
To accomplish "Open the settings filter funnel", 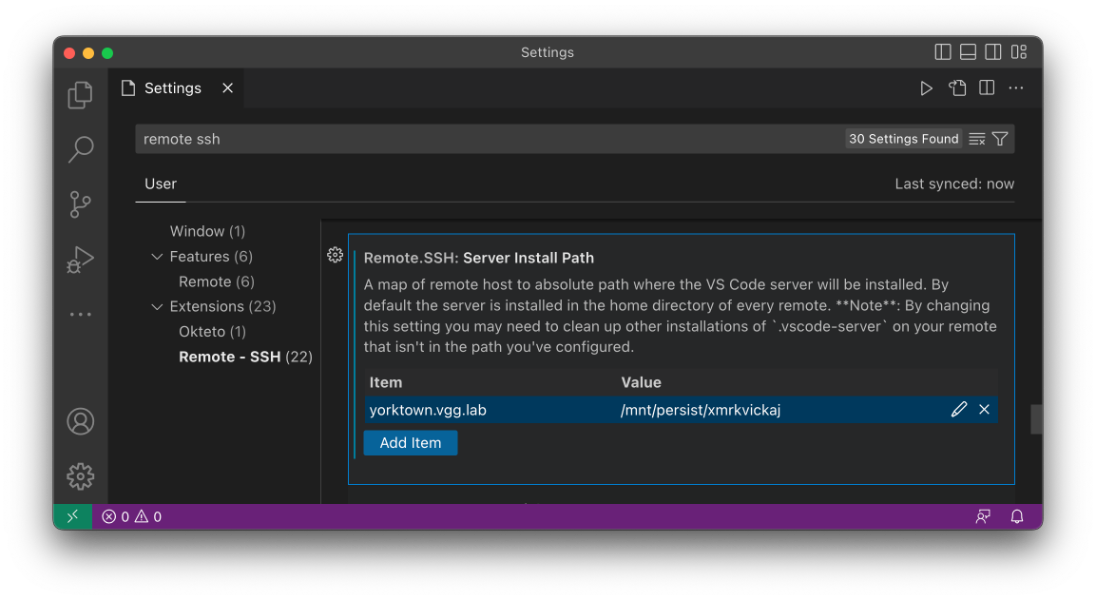I will coord(1000,139).
